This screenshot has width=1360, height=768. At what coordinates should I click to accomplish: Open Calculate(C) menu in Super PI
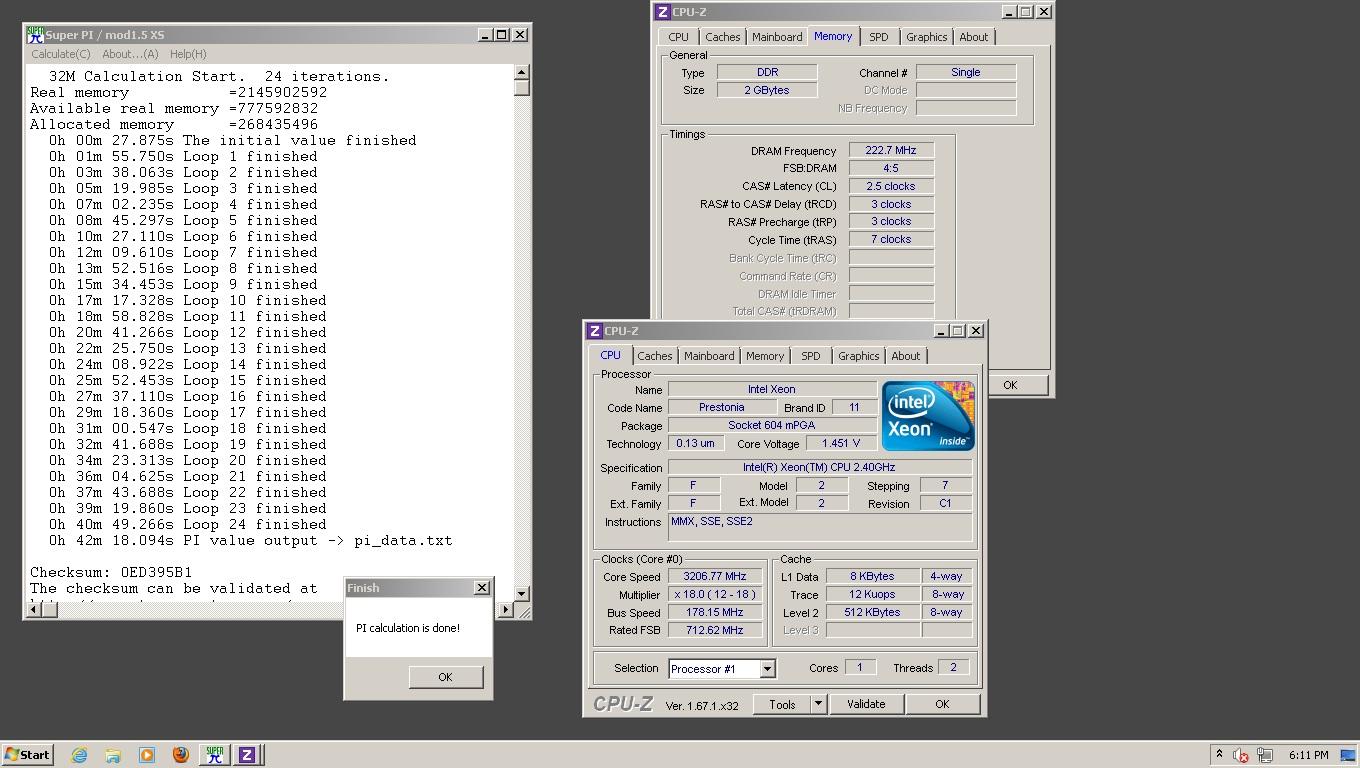pos(60,54)
